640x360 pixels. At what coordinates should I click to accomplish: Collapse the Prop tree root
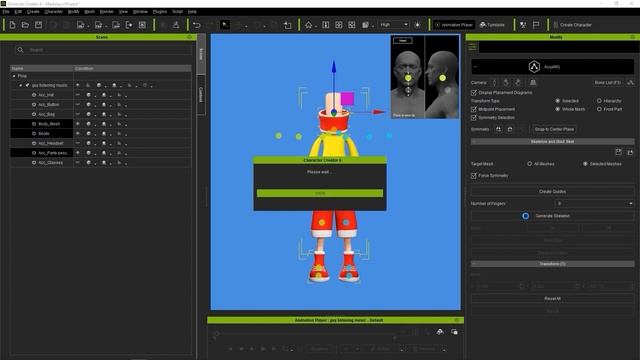(x=14, y=76)
